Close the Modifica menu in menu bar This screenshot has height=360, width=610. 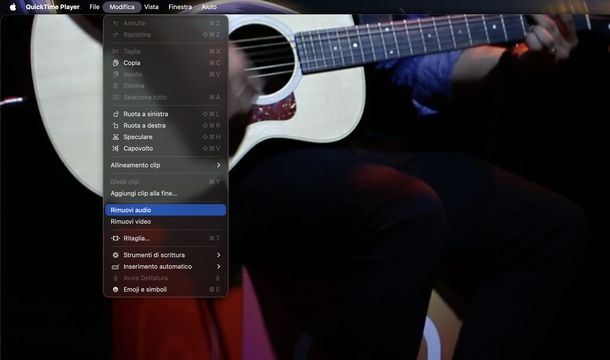click(x=122, y=7)
